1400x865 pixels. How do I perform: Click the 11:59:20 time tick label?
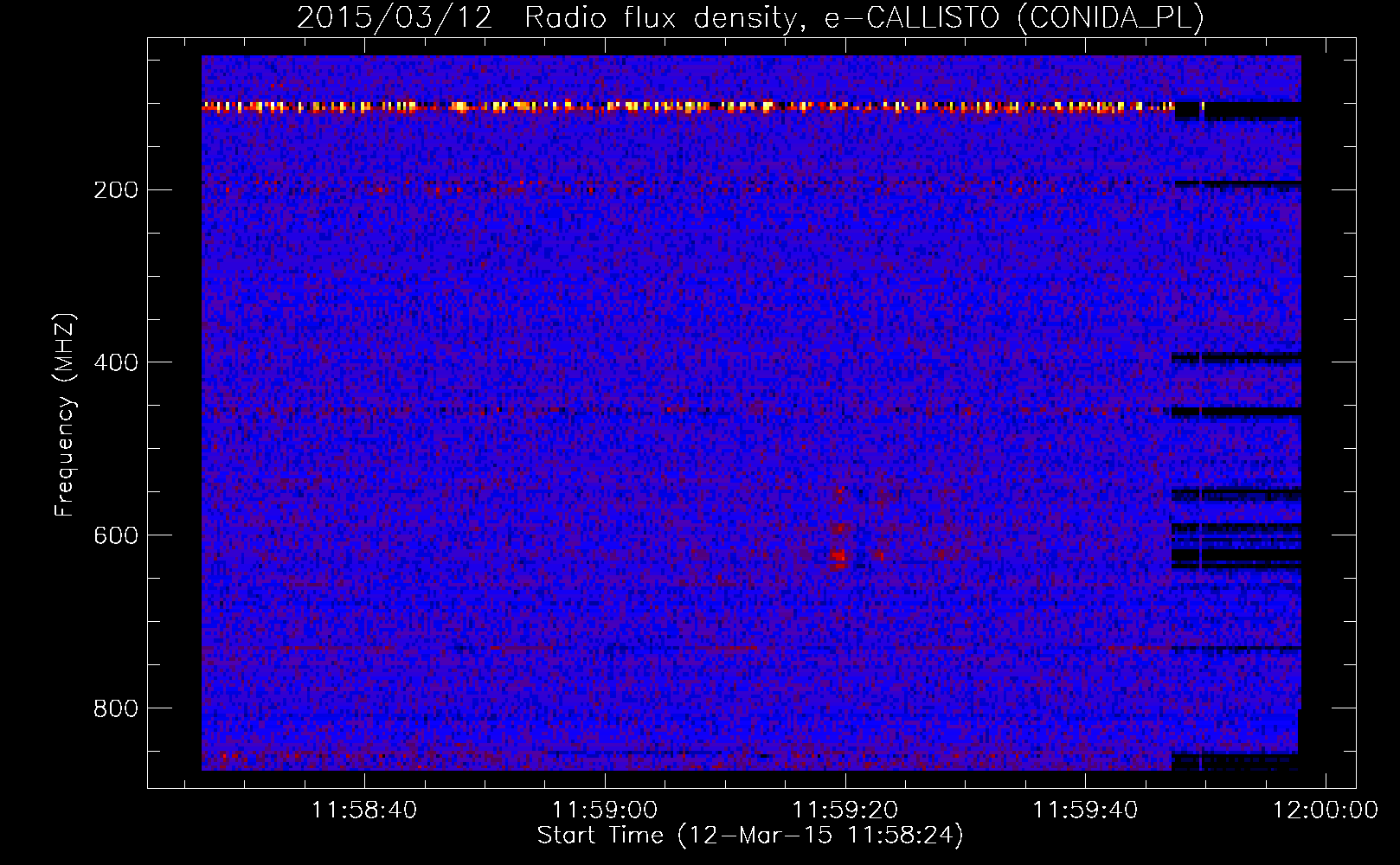(x=845, y=810)
